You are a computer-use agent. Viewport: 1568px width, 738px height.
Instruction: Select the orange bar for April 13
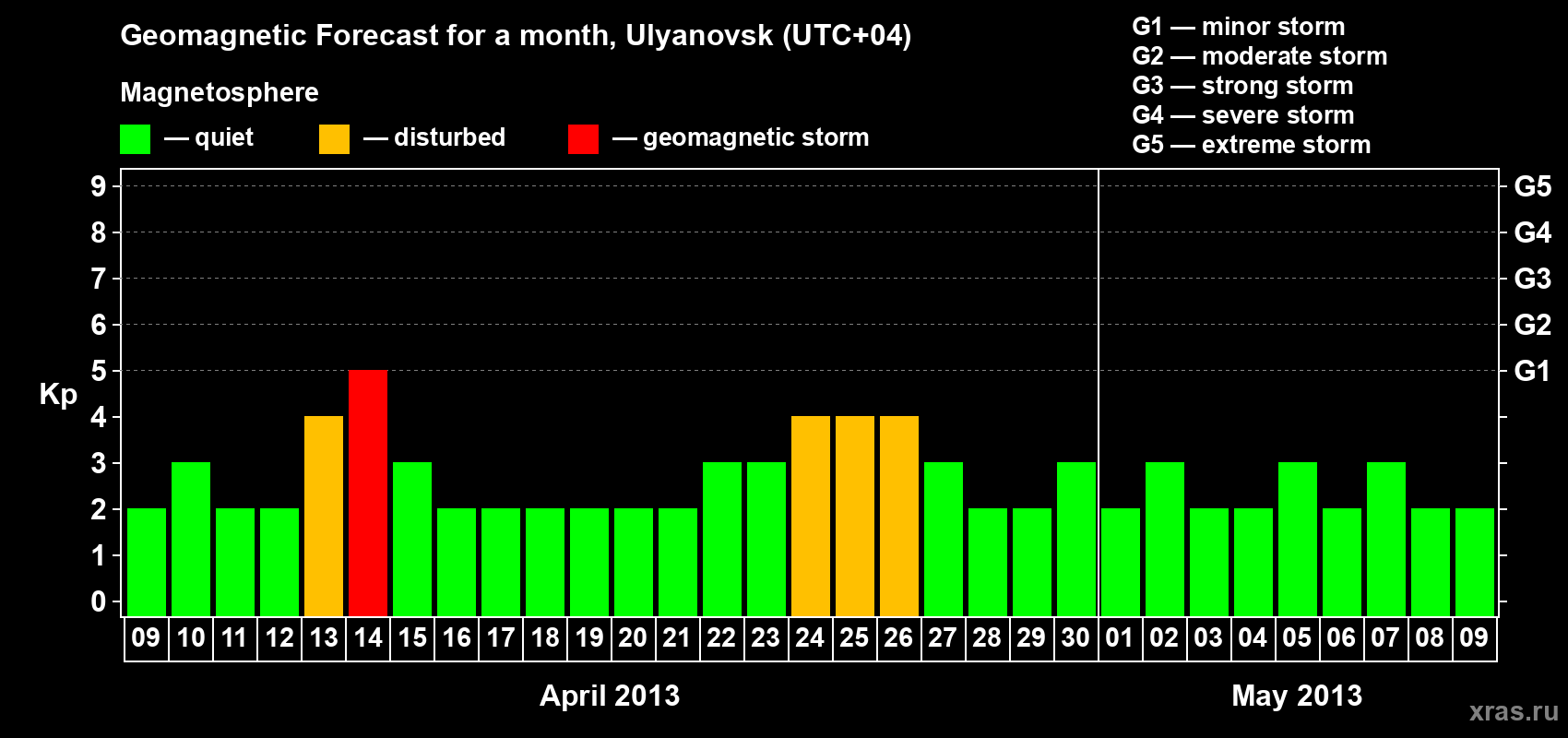(x=324, y=516)
